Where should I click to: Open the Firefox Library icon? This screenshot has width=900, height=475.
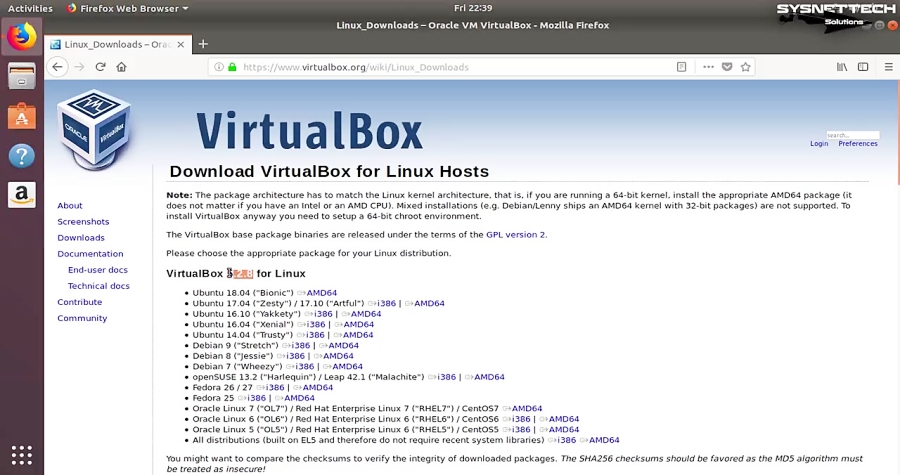point(842,67)
